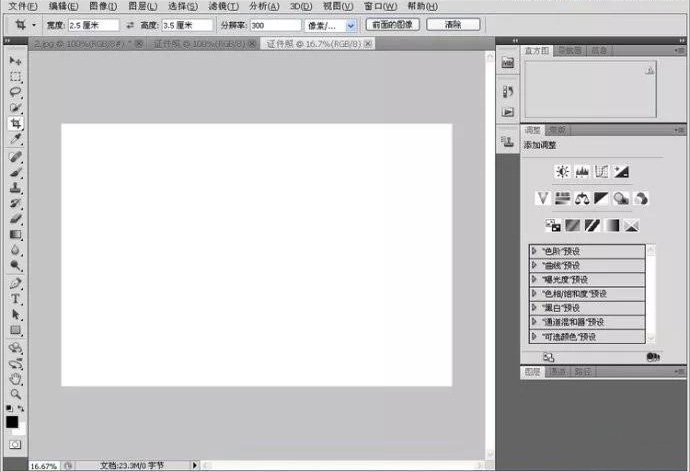Expand the 色阶 presets list
Image resolution: width=690 pixels, height=472 pixels.
[x=534, y=251]
